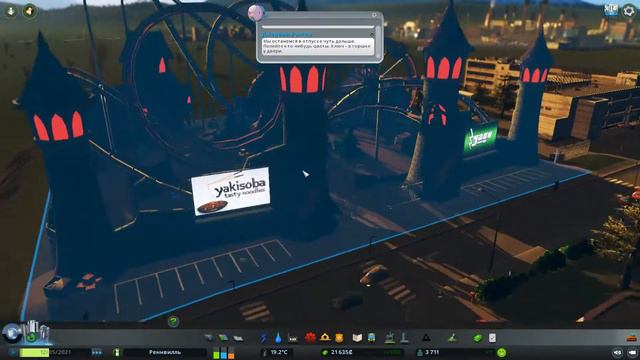Open the black triangle Wonders menu
The width and height of the screenshot is (640, 360).
[426, 338]
